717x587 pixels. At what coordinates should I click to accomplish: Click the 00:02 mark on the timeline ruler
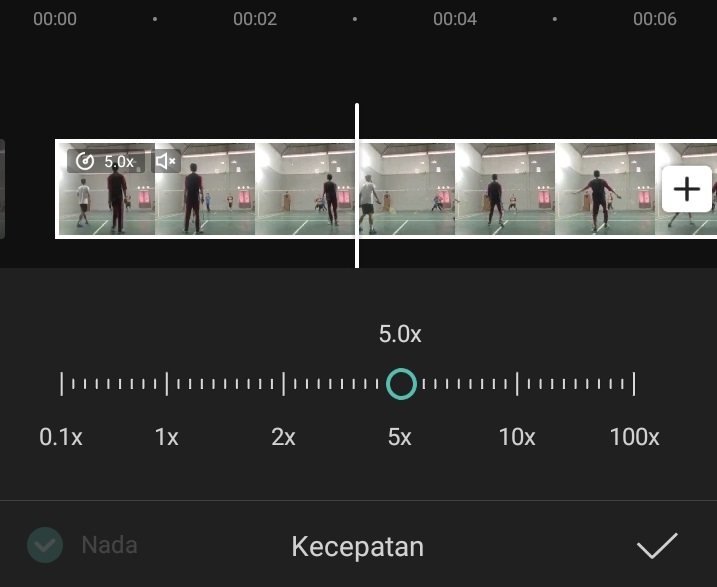[x=255, y=19]
